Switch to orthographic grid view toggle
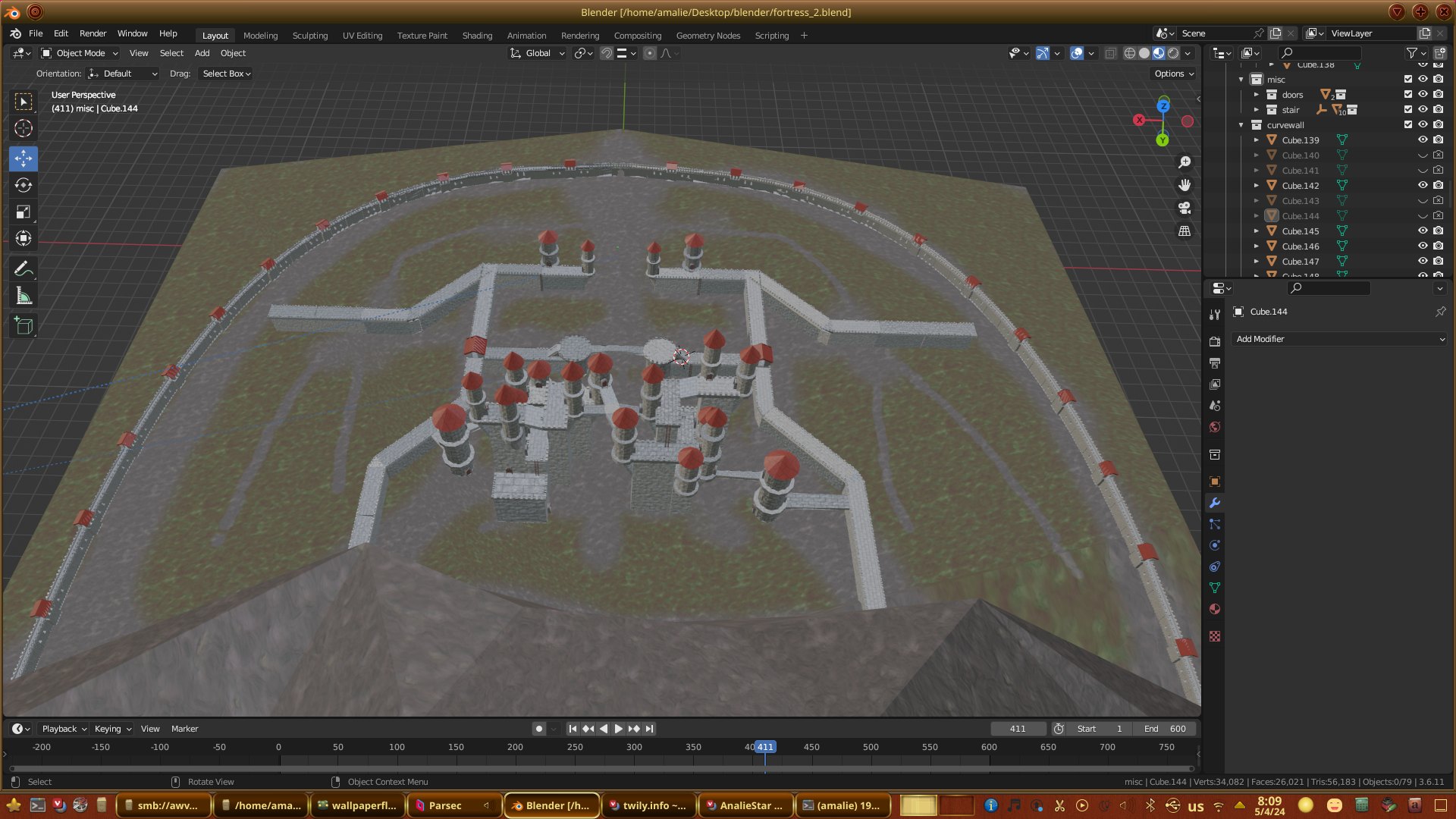The image size is (1456, 819). tap(1185, 231)
